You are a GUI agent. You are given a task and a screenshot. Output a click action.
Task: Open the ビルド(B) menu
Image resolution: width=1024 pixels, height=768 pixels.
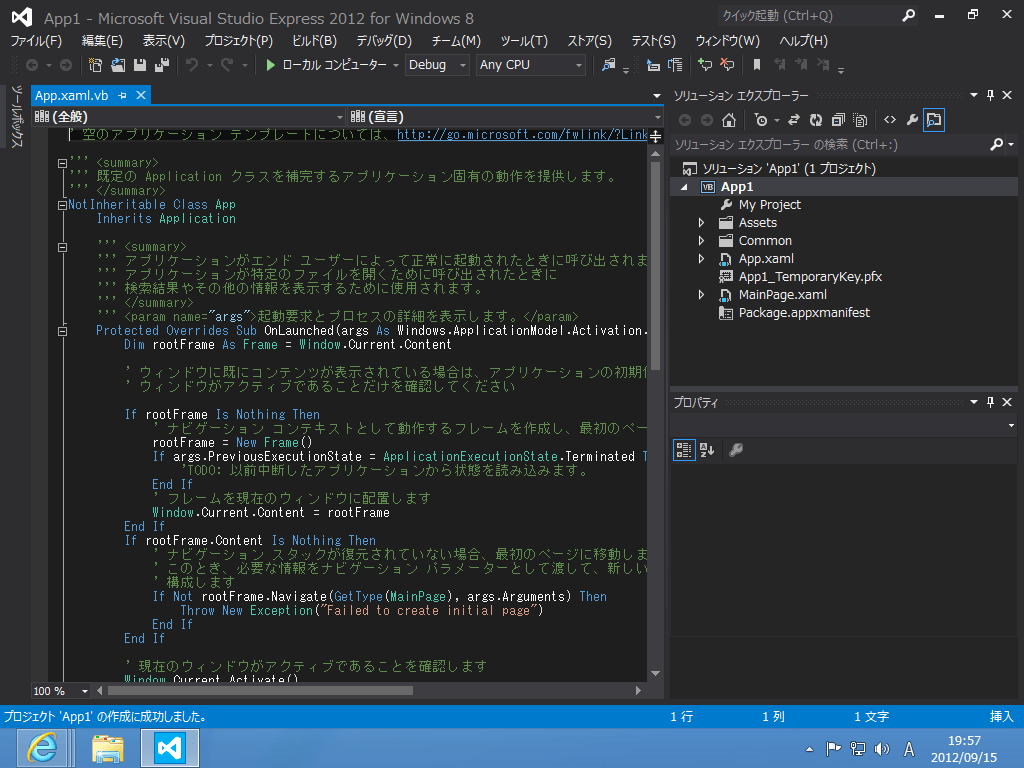click(x=314, y=40)
